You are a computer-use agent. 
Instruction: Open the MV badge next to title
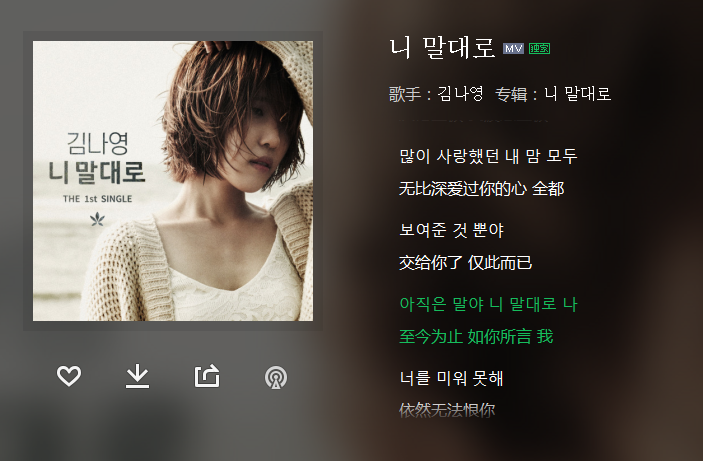click(x=513, y=48)
